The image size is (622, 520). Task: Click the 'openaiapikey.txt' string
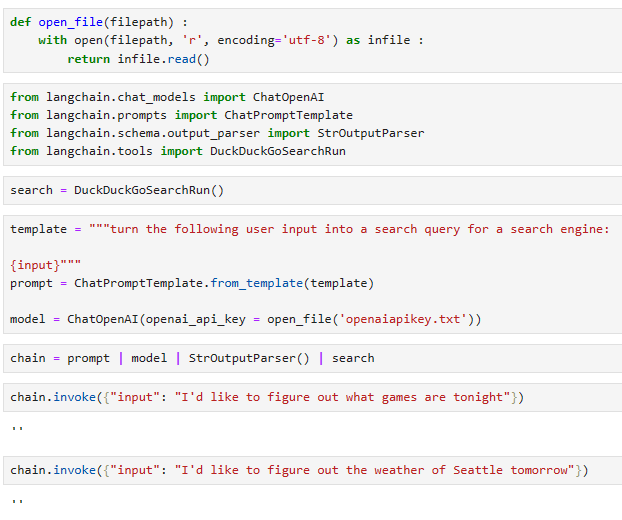tap(403, 319)
